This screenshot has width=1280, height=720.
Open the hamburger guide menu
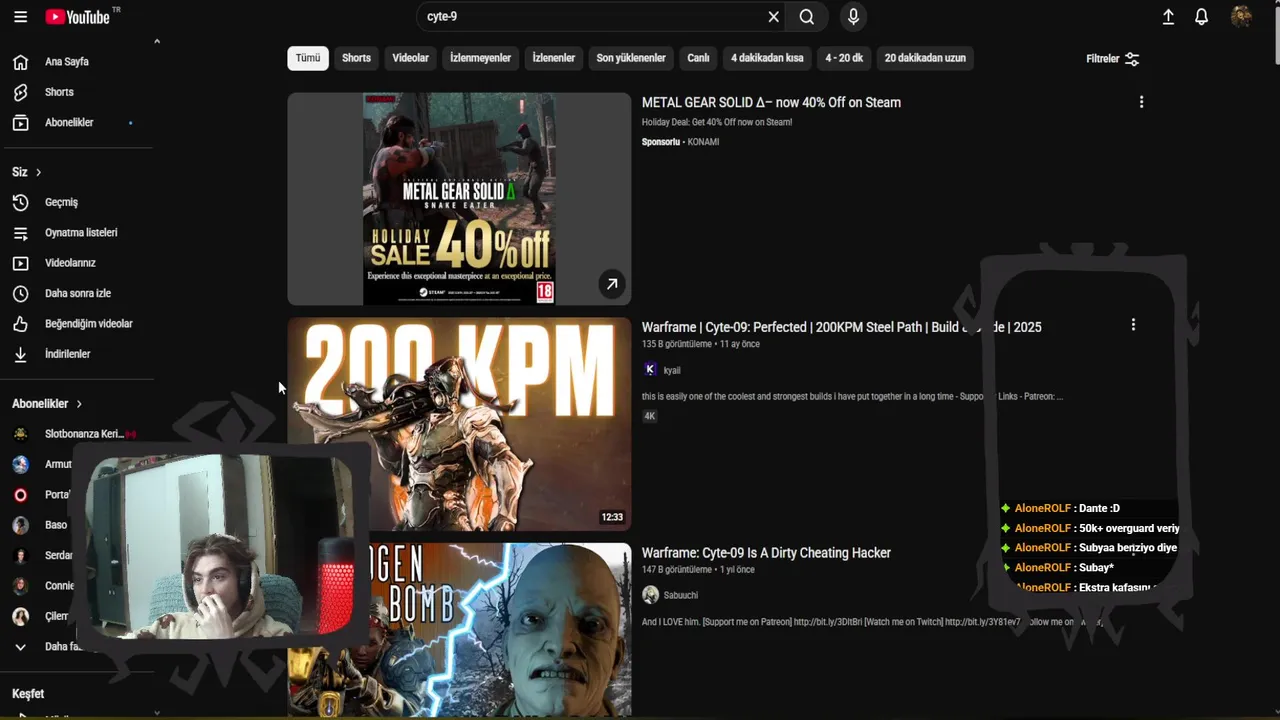[x=20, y=17]
